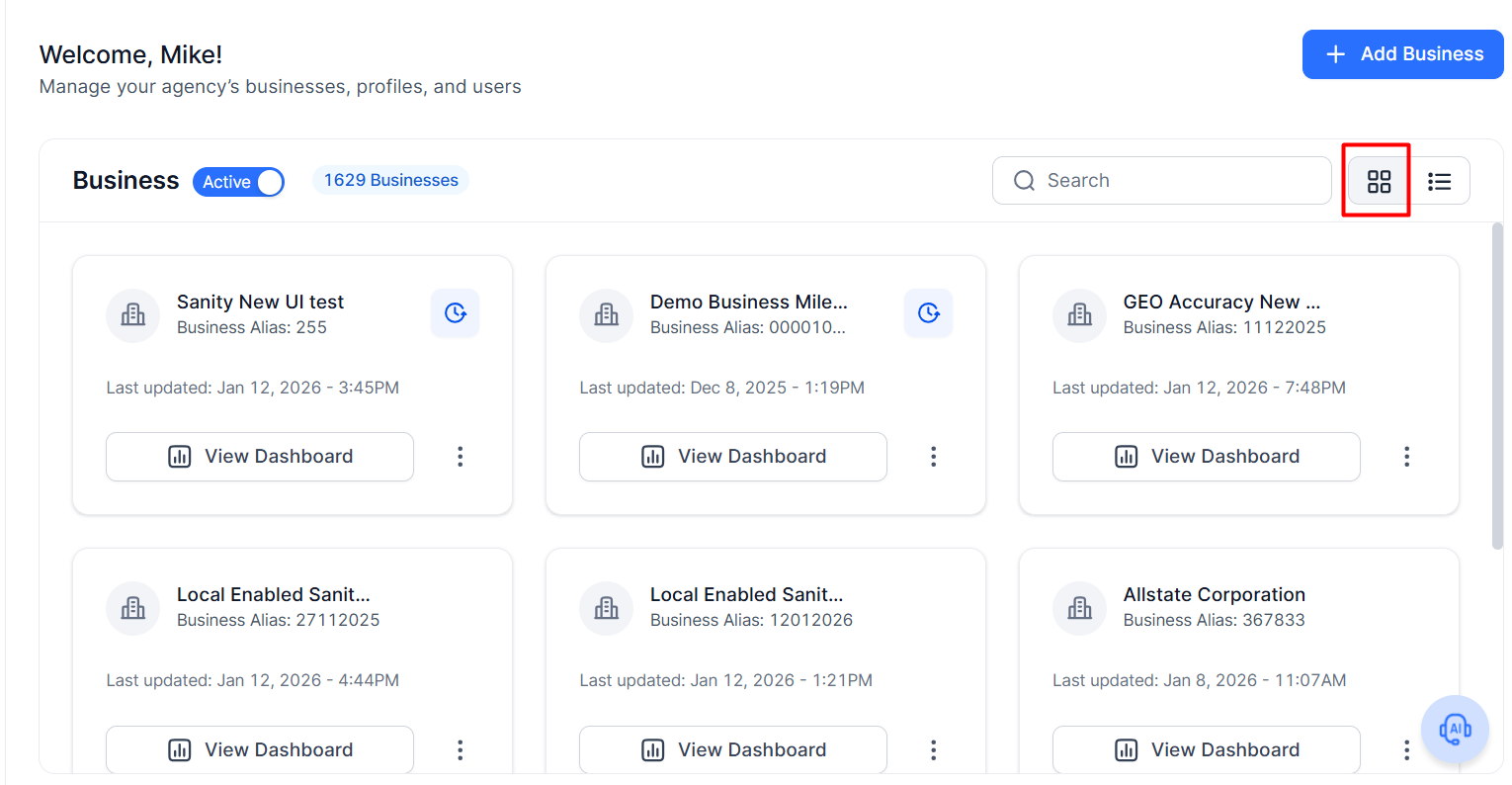Click the Welcome, Mike! heading
Screen dimensions: 1512x785
coord(130,54)
